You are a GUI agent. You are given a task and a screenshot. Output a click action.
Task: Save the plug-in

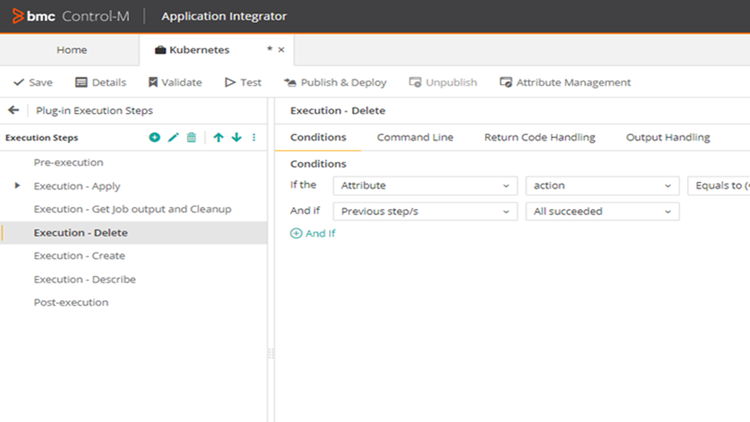[33, 82]
